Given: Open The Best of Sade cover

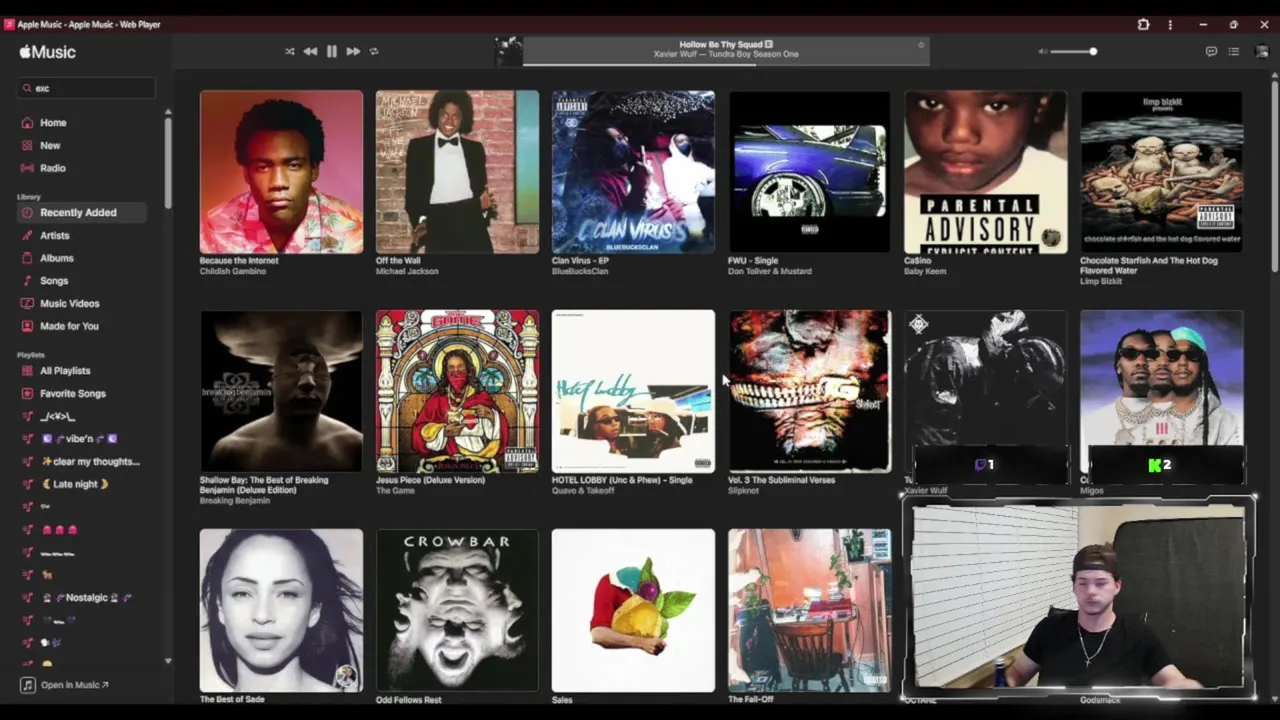Looking at the screenshot, I should [x=281, y=610].
